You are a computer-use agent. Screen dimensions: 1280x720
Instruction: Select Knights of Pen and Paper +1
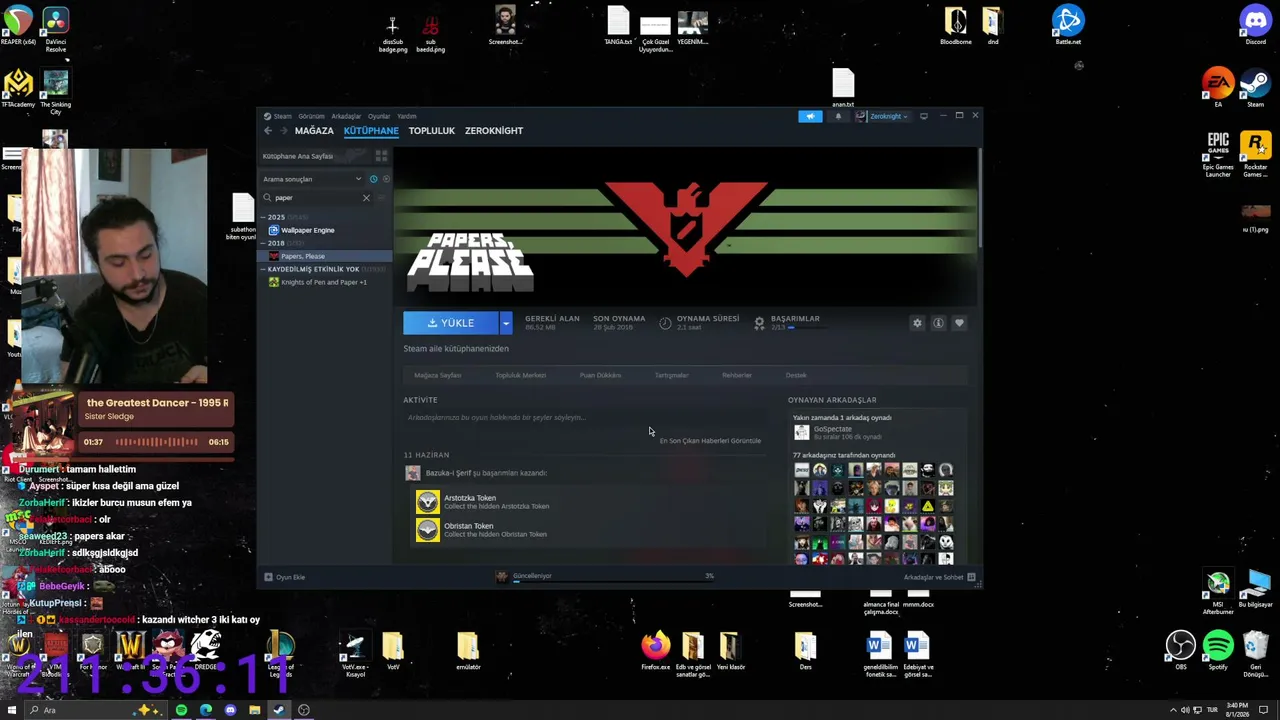coord(324,282)
